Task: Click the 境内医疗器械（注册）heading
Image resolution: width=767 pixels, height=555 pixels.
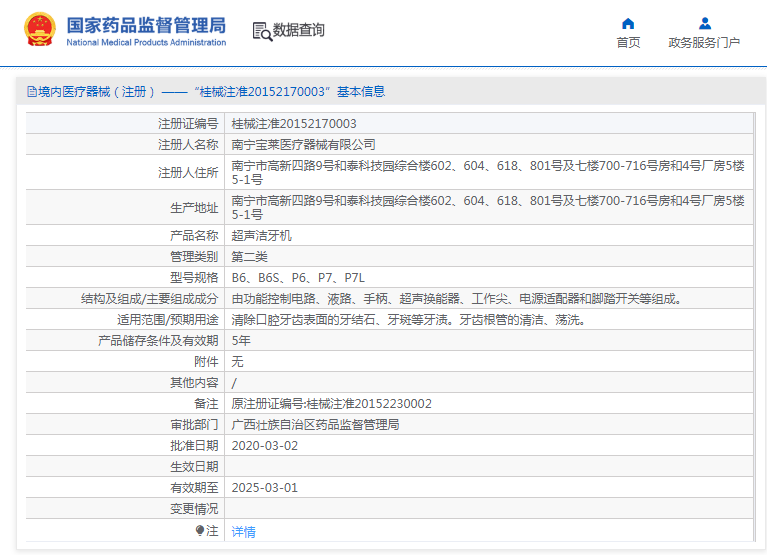Action: click(96, 91)
